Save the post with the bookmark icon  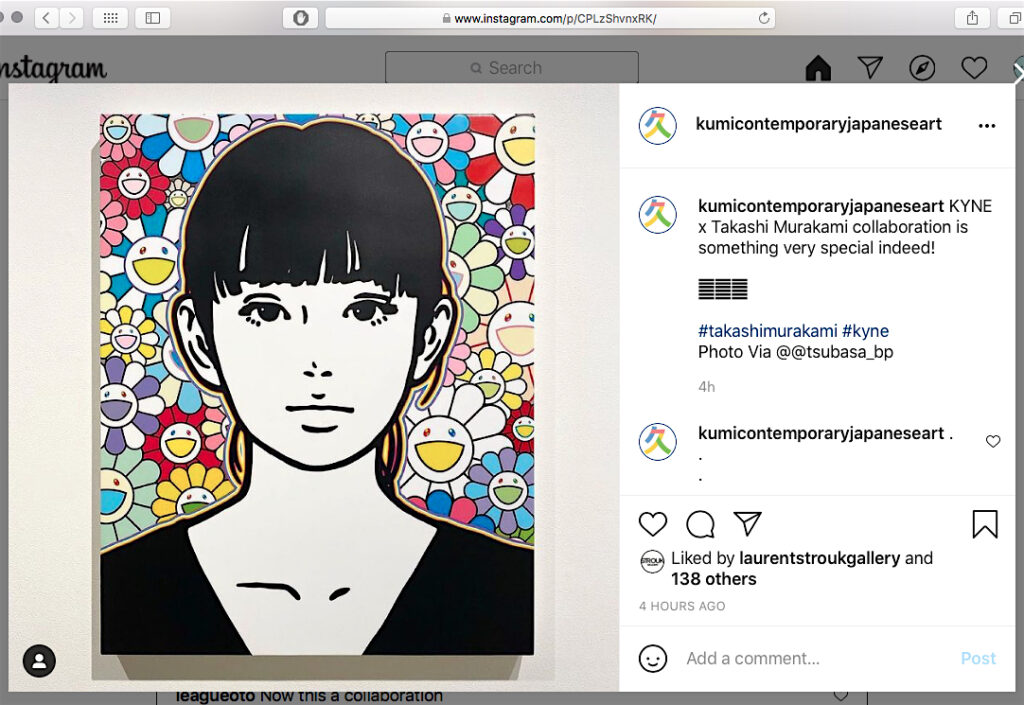[985, 524]
